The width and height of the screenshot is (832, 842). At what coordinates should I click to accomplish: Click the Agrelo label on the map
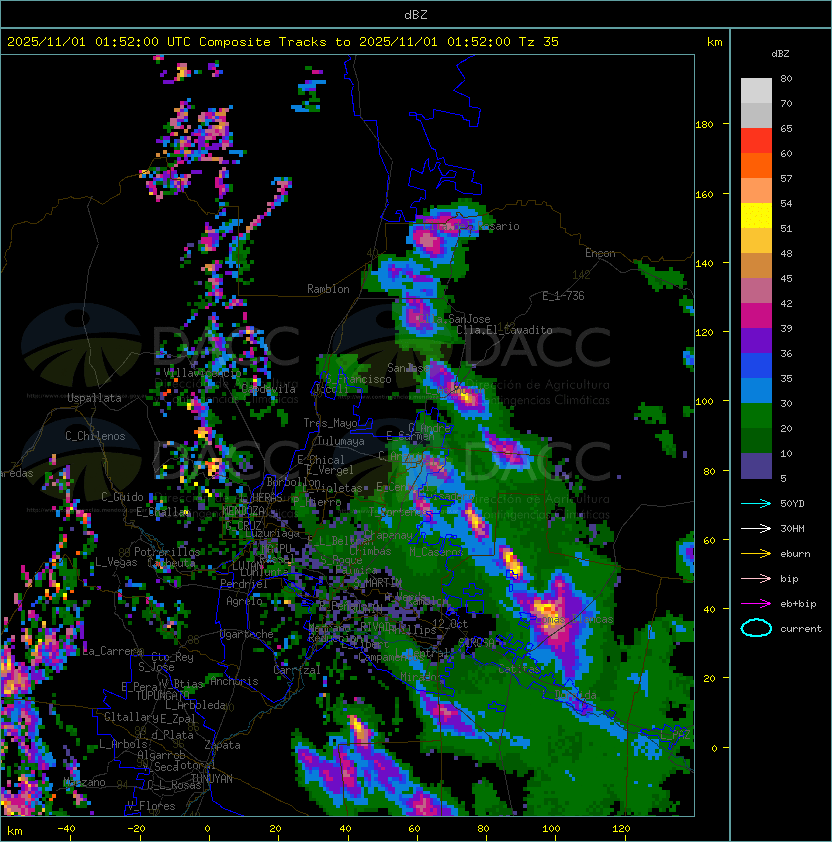[x=244, y=601]
